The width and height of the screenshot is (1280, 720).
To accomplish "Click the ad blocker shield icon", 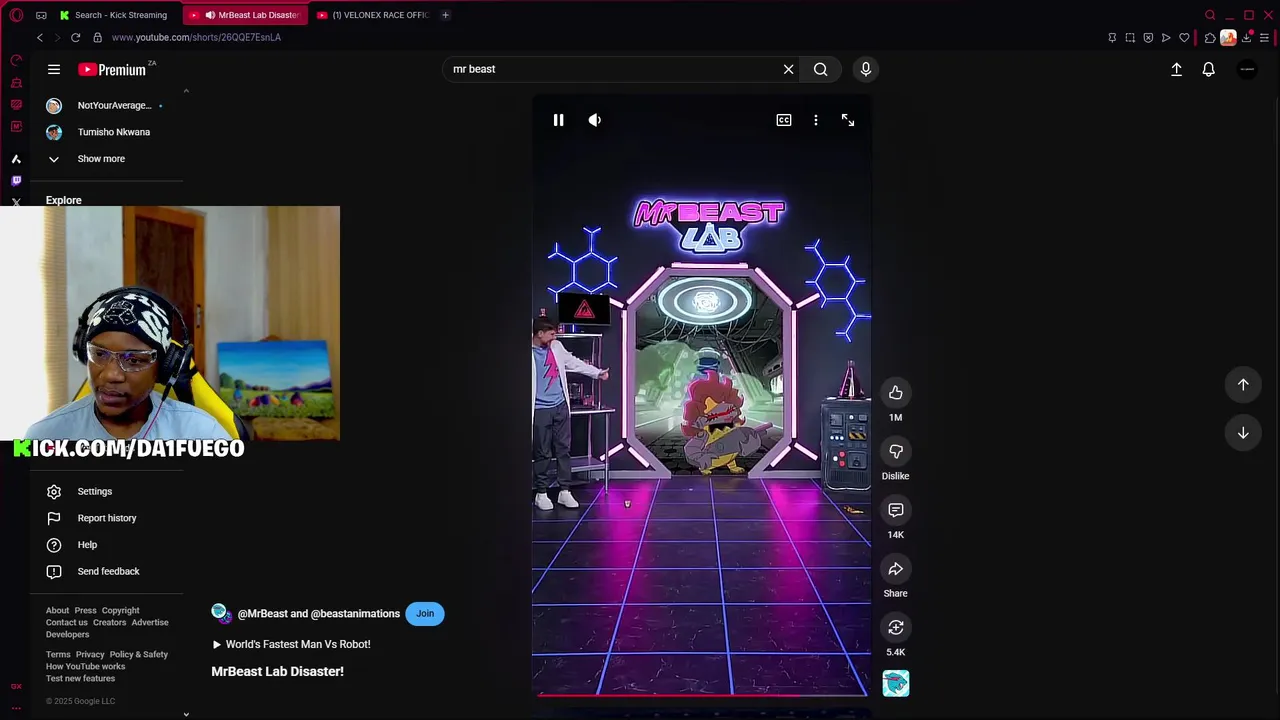I will (1148, 38).
